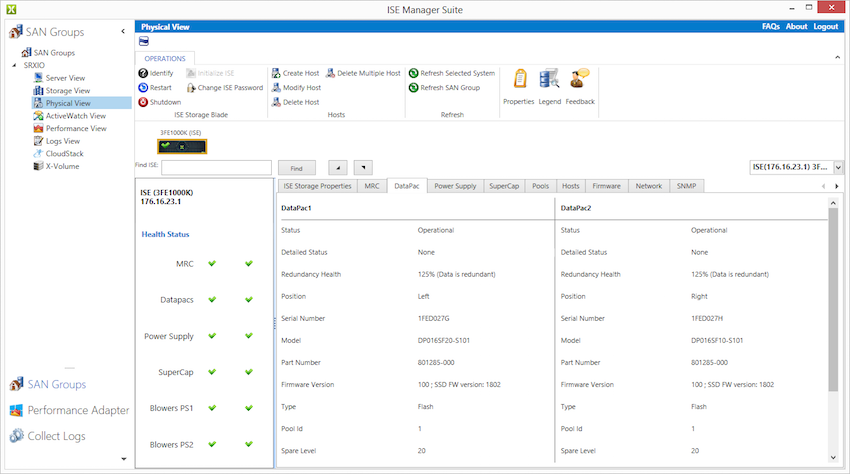Switch to the Power Supply tab
The height and width of the screenshot is (474, 850).
(x=455, y=186)
